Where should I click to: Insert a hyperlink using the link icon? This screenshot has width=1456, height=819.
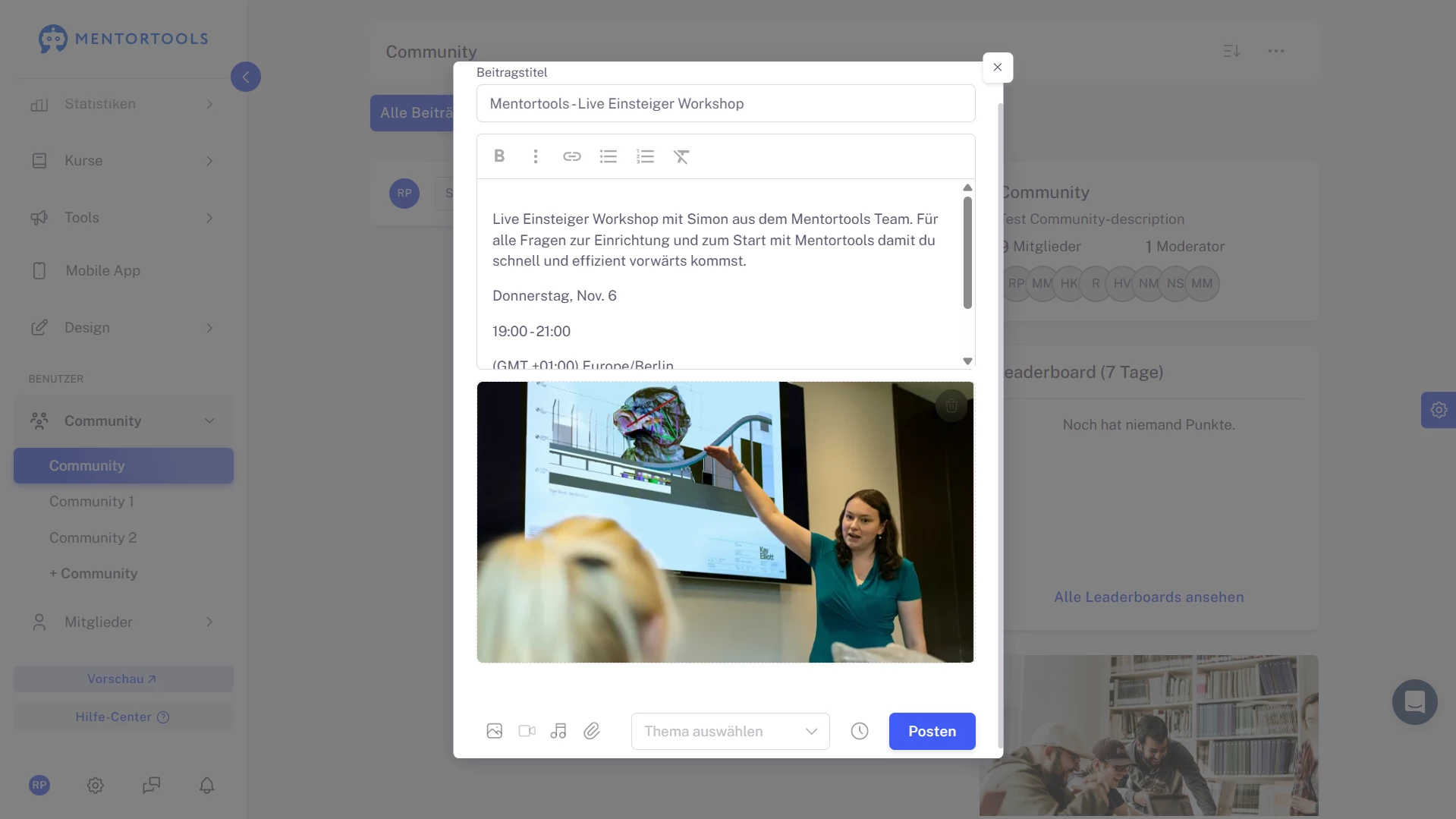pyautogui.click(x=572, y=156)
